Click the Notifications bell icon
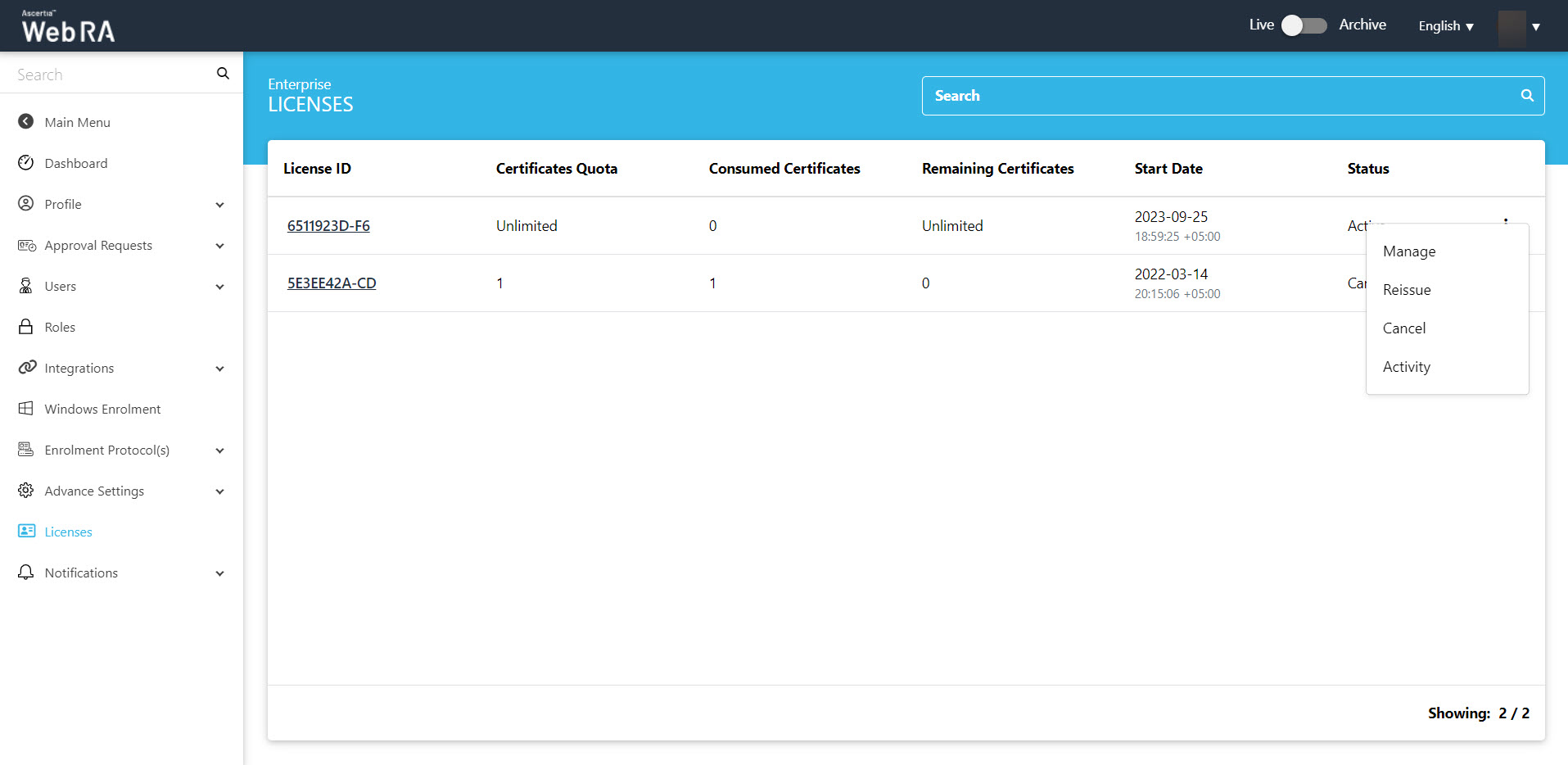 26,573
